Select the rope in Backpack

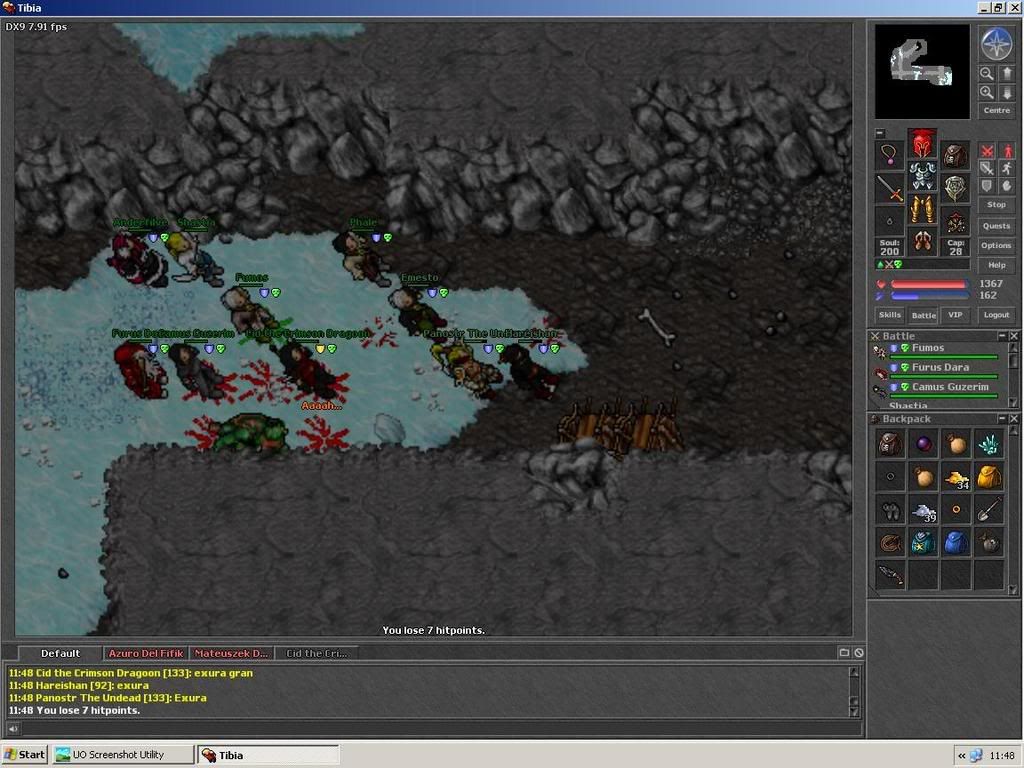pyautogui.click(x=890, y=543)
